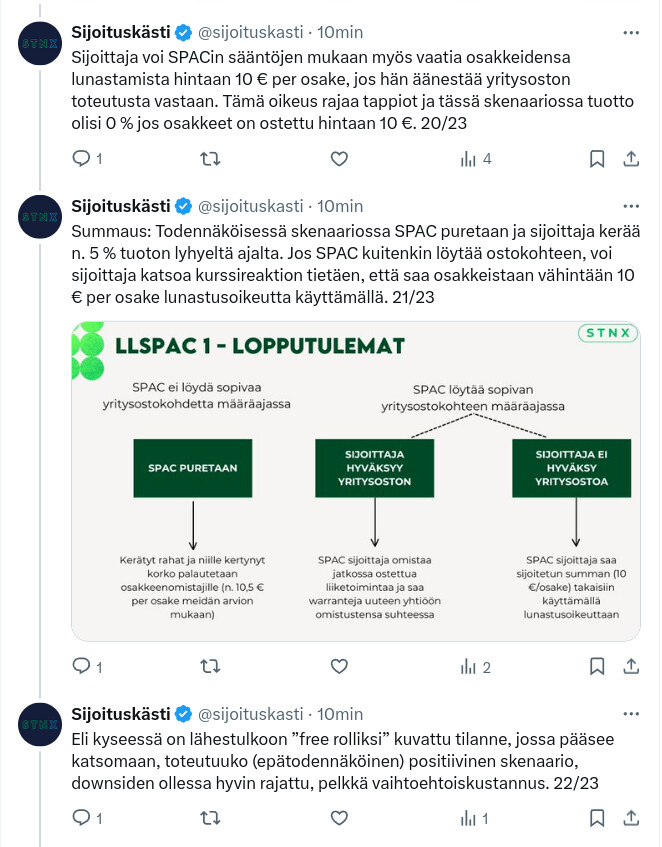This screenshot has height=847, width=662.
Task: Share the 20/23 tweet
Action: click(631, 158)
